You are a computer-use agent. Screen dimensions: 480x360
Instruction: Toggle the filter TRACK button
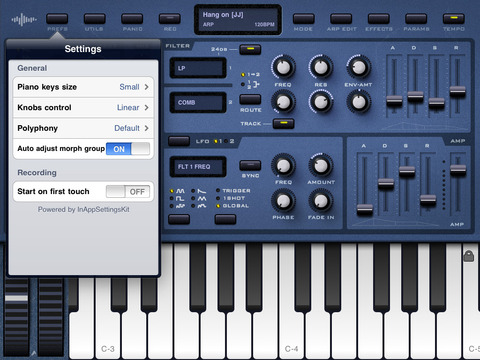point(283,123)
